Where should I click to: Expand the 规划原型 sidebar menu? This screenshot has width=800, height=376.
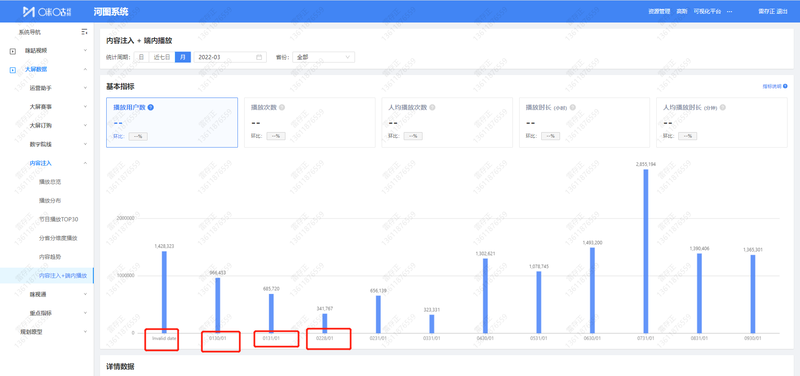tap(85, 332)
